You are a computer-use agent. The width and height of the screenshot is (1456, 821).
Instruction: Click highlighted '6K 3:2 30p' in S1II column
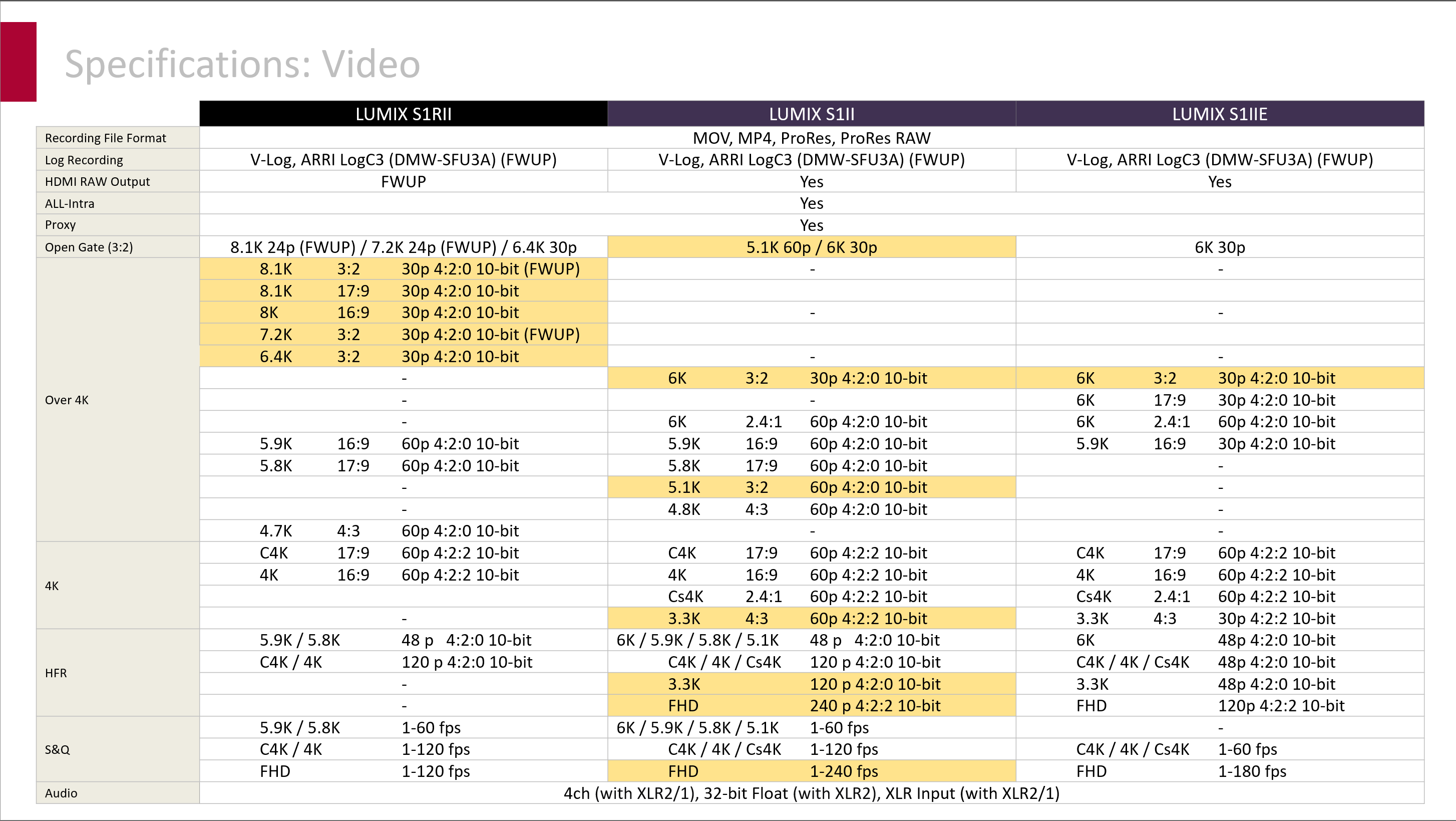(x=812, y=378)
